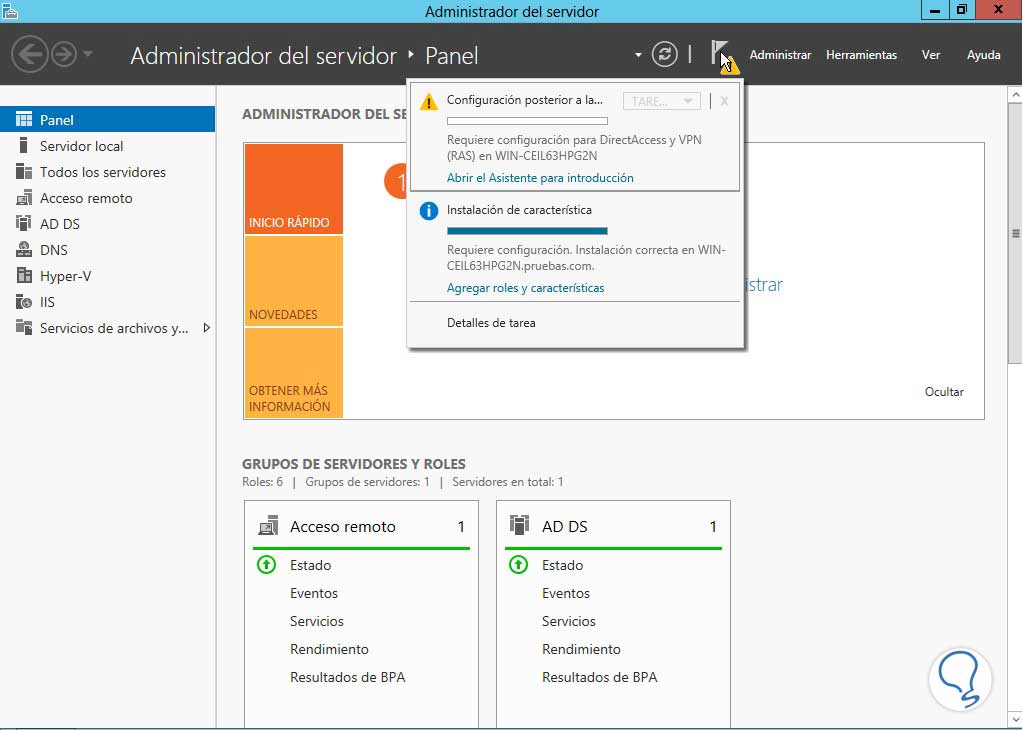Click Ocultar to hide welcome tile
1022x730 pixels.
(944, 392)
